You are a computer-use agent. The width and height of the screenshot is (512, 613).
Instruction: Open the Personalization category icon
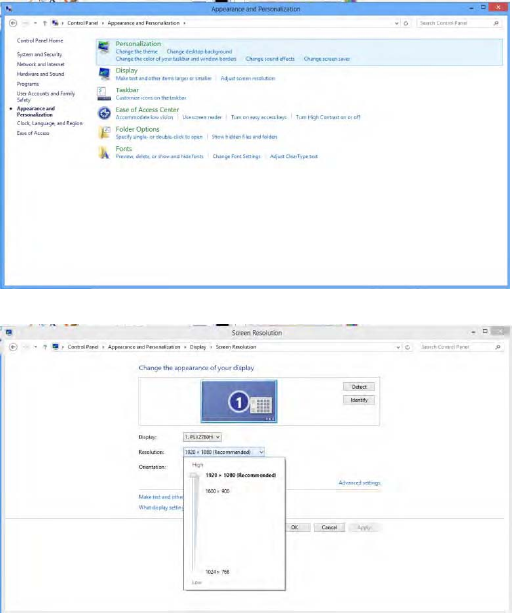point(104,48)
